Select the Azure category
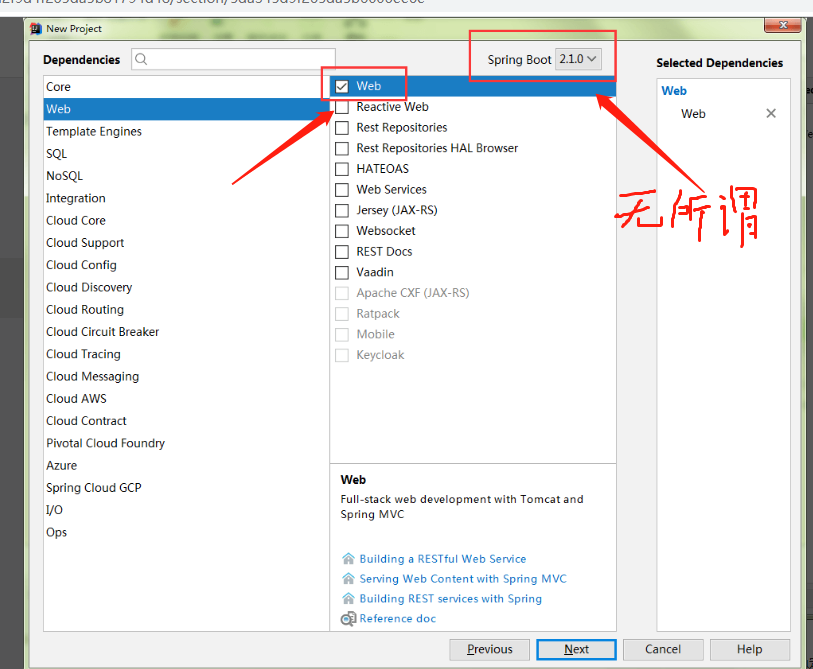 click(x=186, y=466)
